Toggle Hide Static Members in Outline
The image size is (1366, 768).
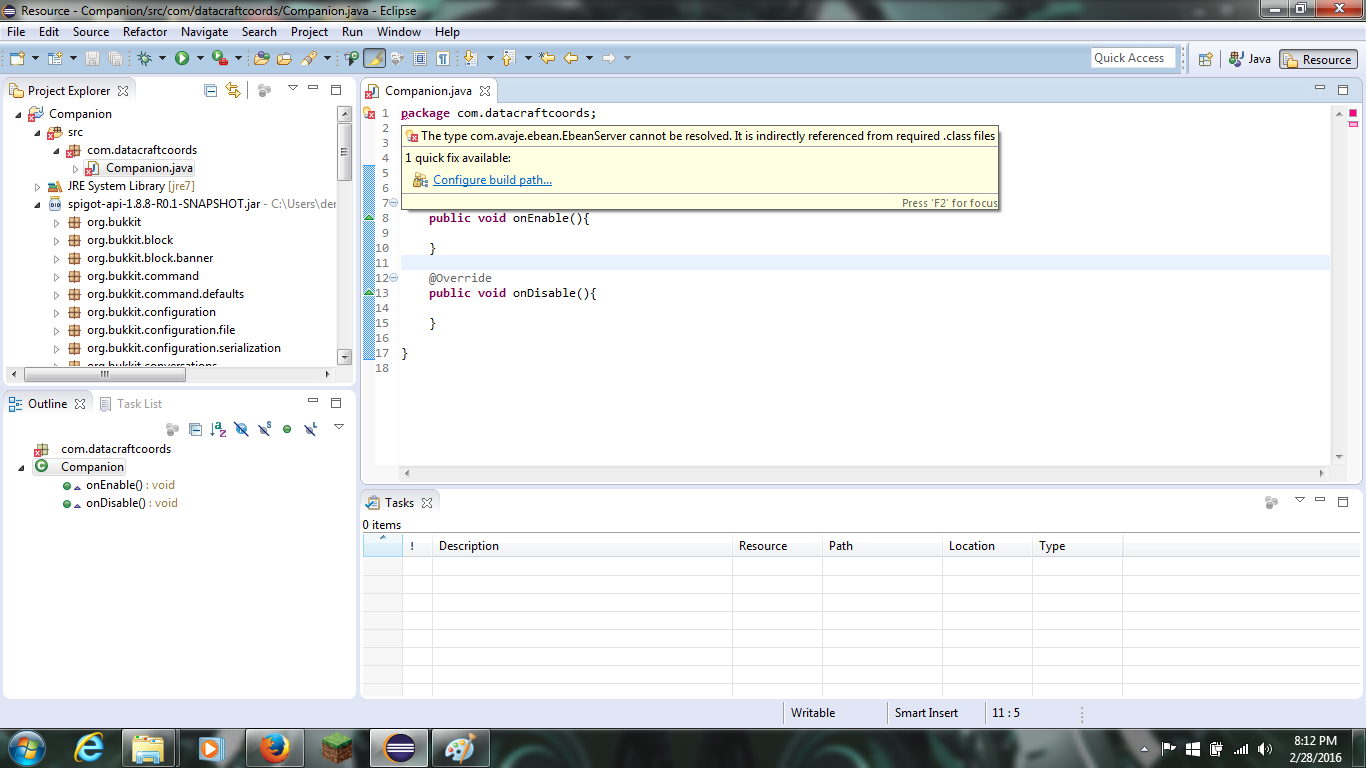(264, 428)
